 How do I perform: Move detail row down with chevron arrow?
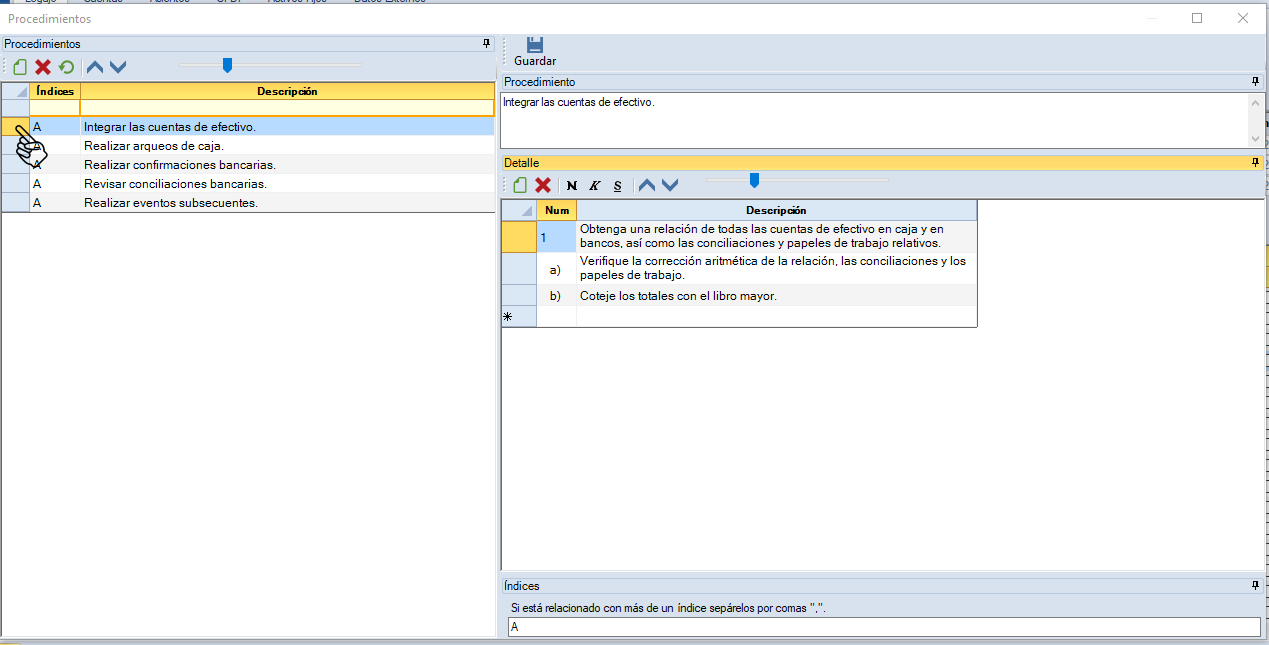(670, 185)
